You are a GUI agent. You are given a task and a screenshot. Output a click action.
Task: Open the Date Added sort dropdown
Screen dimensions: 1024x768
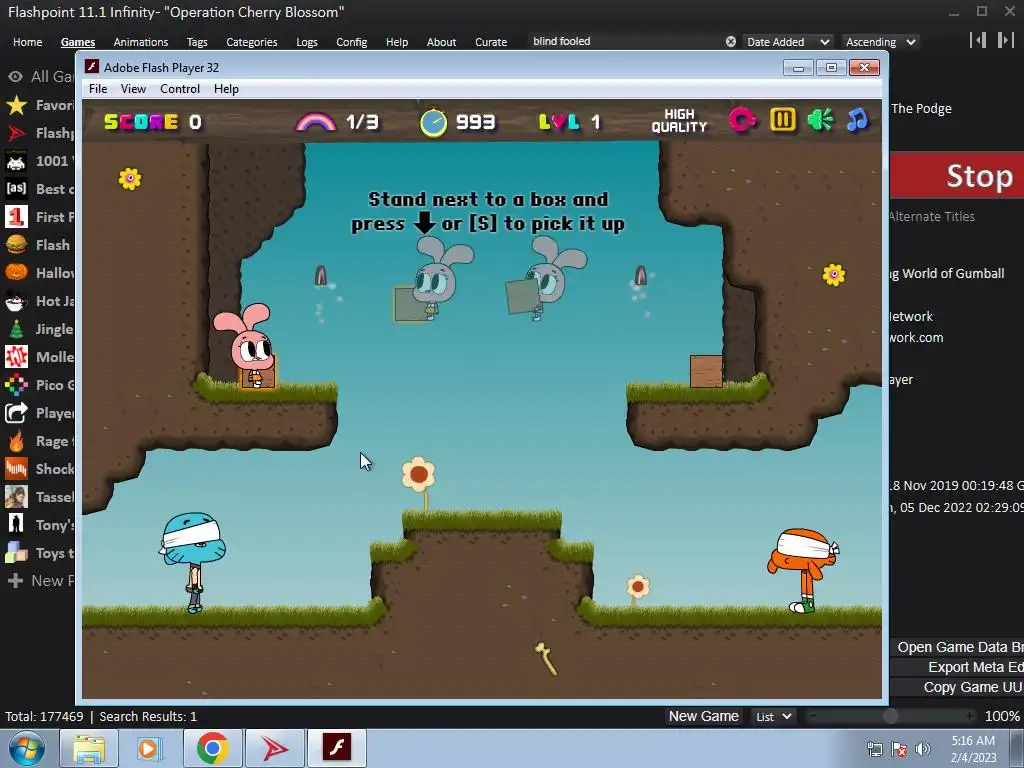tap(788, 42)
